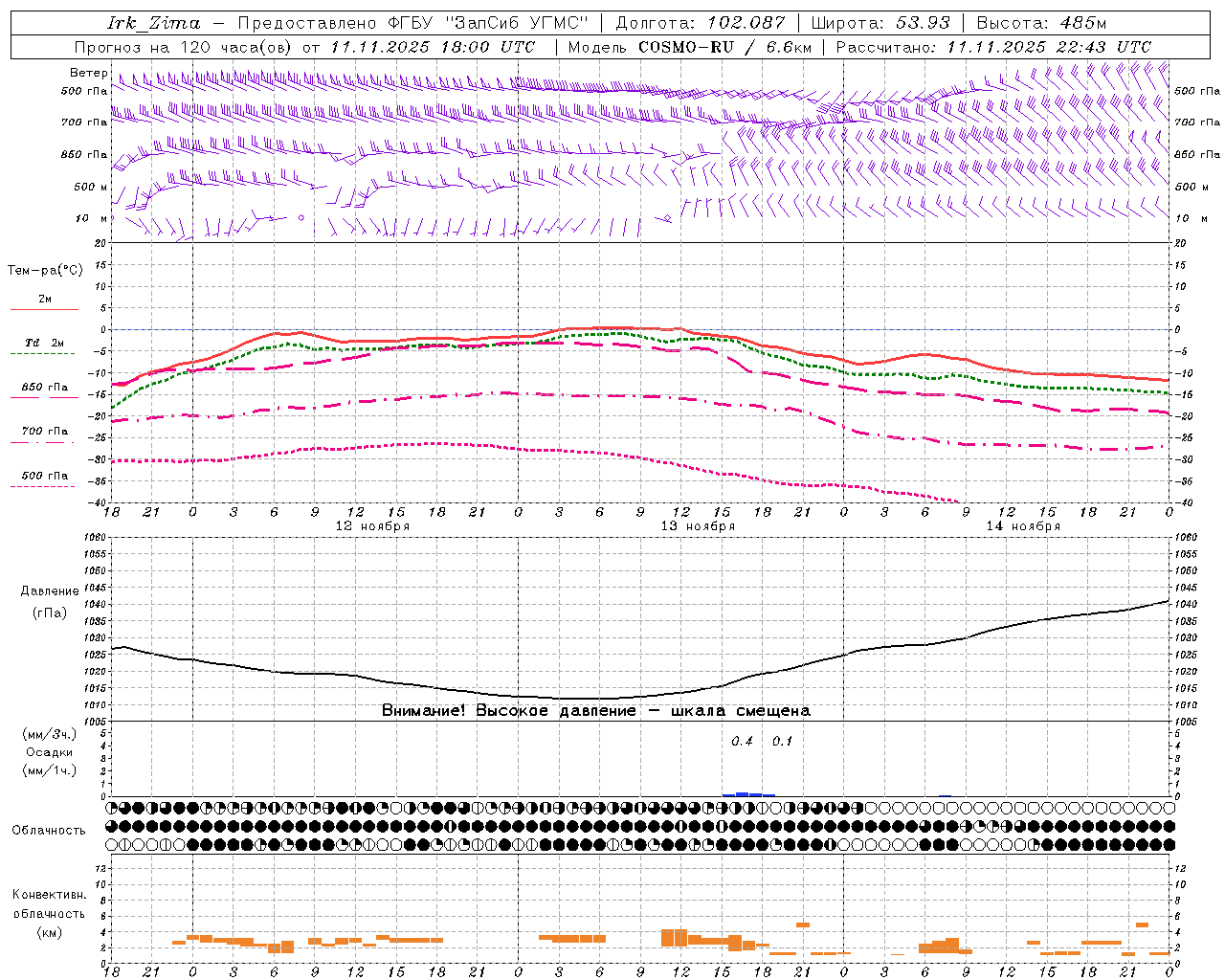Screen dimensions: 1225x980
Task: Click the '700 гПа' temperature legend entry
Action: tap(45, 431)
